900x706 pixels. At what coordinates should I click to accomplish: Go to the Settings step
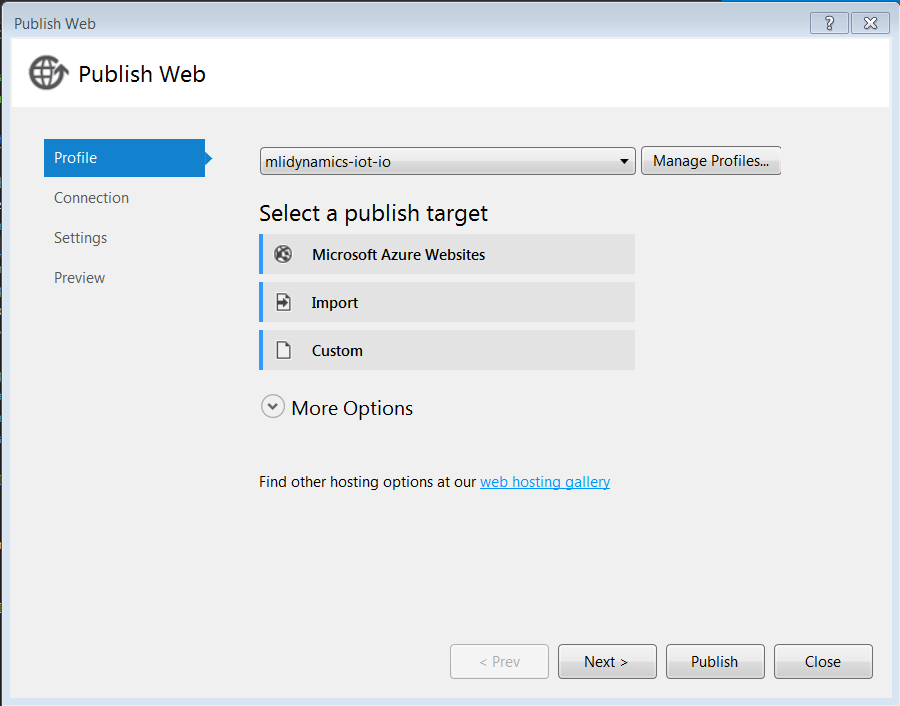[x=80, y=238]
